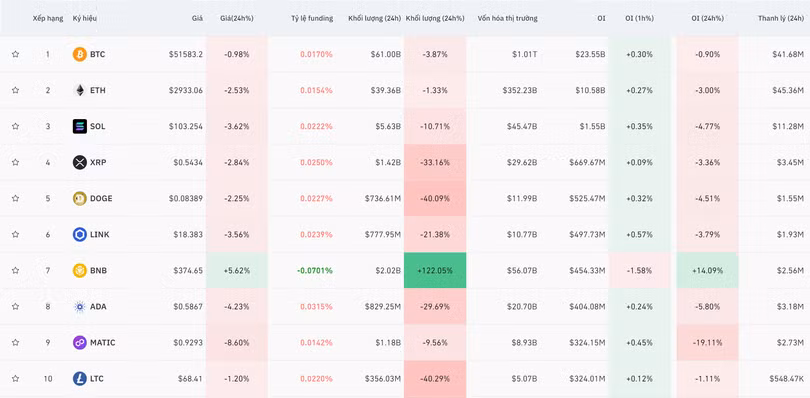Click the DOGE coin logo
The image size is (810, 398).
click(x=80, y=198)
